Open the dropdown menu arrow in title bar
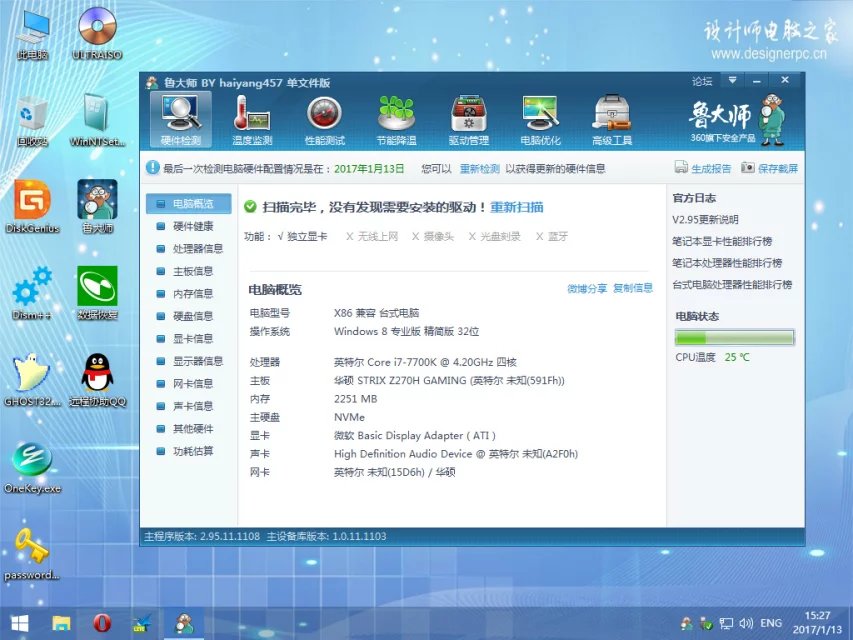 point(732,81)
